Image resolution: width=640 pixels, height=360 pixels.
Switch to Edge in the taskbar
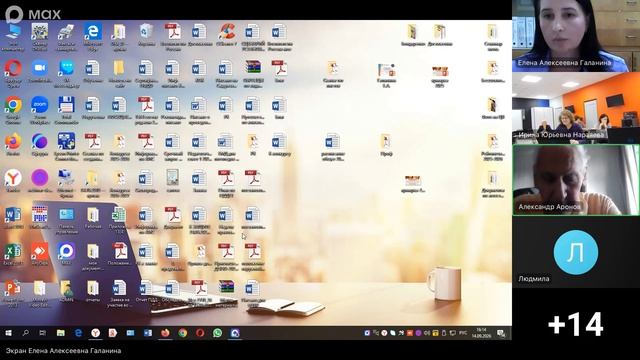click(x=78, y=333)
